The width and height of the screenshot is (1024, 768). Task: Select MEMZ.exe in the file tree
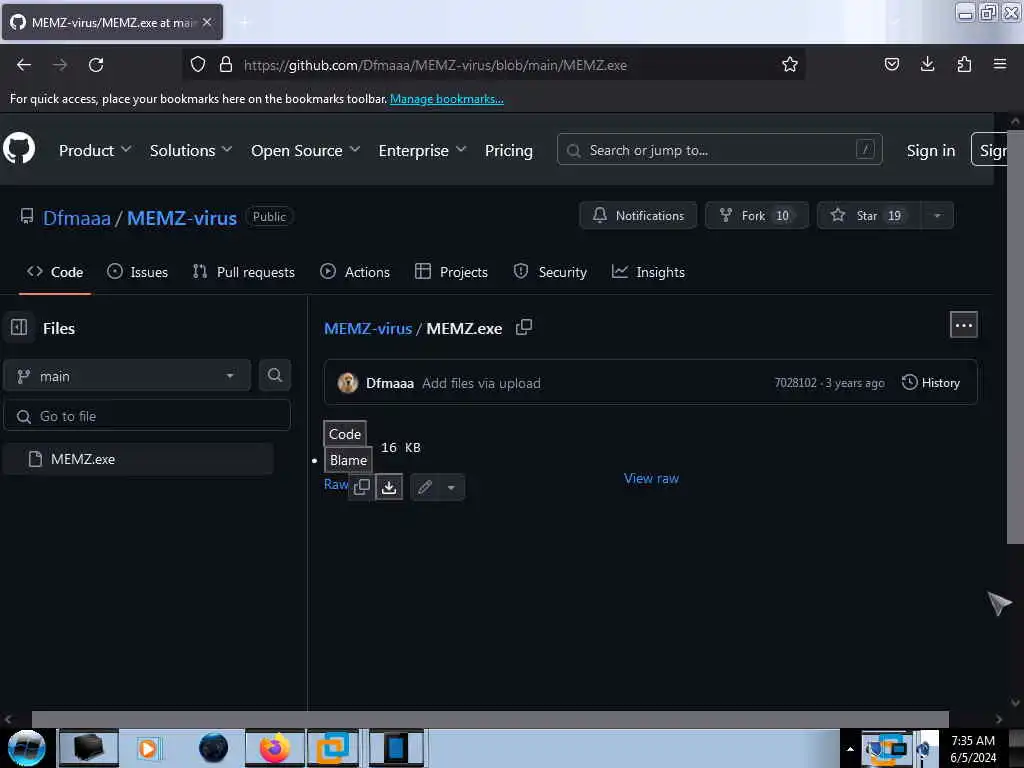click(x=138, y=459)
